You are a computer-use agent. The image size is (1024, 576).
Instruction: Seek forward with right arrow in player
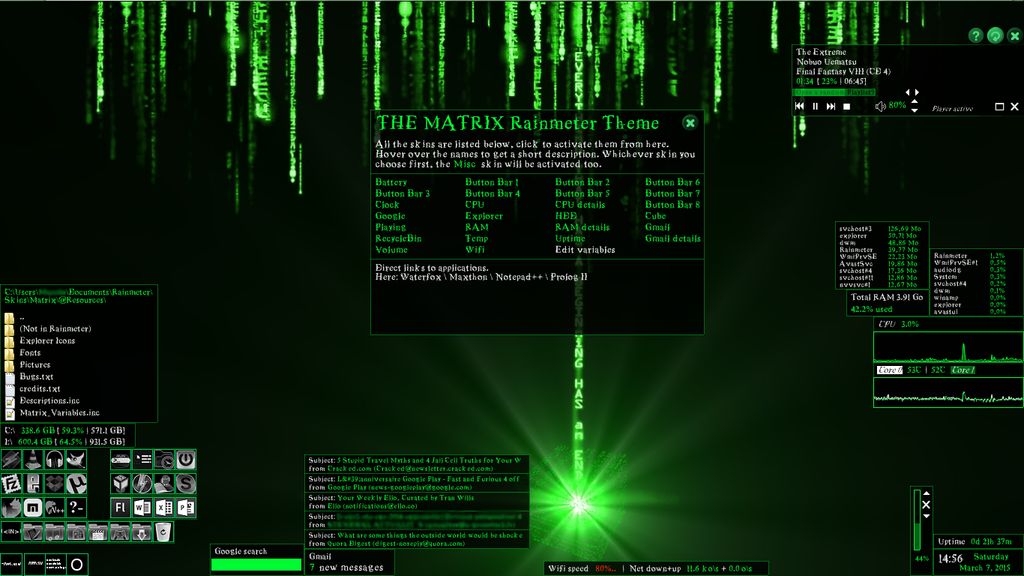pos(917,92)
